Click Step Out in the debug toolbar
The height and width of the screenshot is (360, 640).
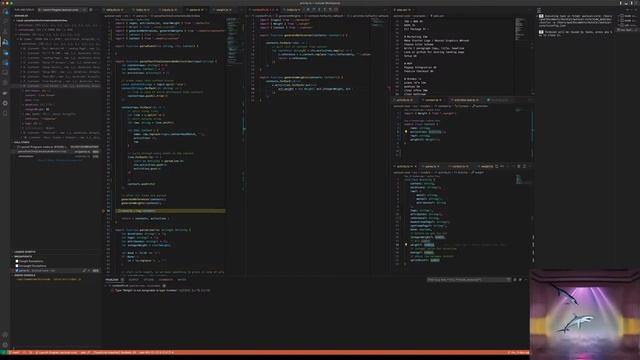pyautogui.click(x=324, y=9)
